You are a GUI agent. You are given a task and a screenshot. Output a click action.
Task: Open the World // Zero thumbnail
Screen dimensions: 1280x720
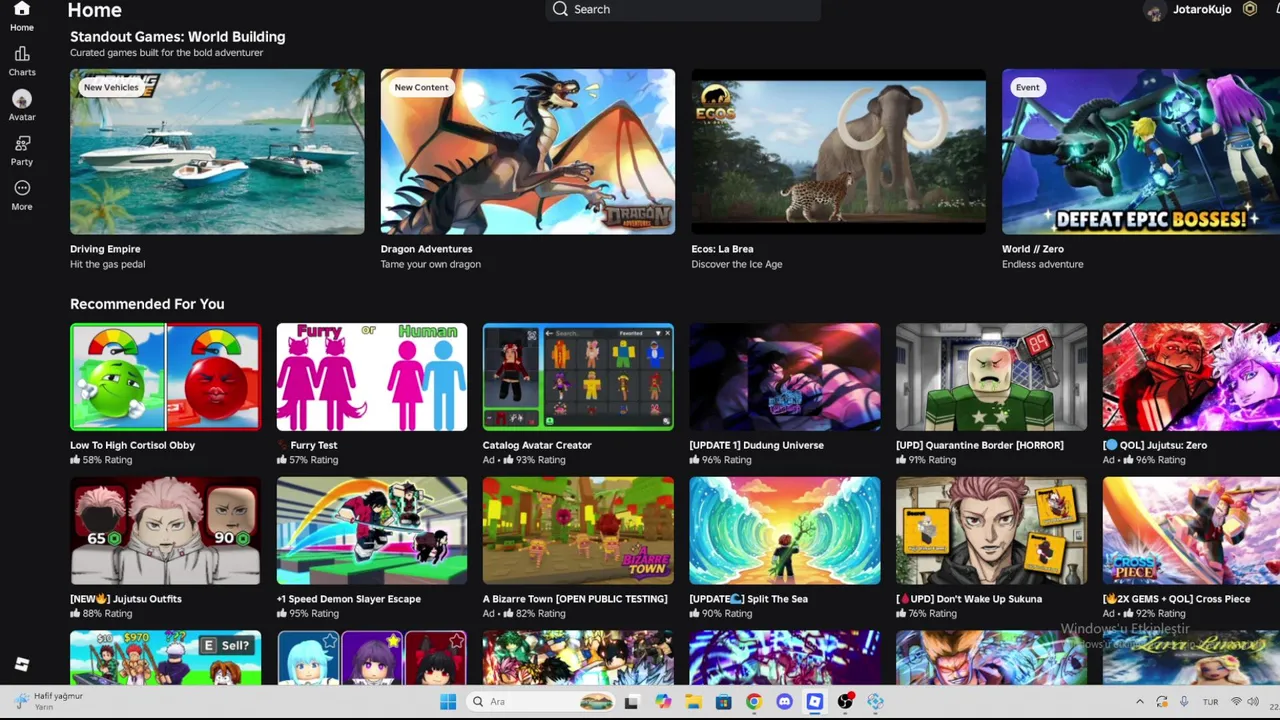tap(1141, 151)
